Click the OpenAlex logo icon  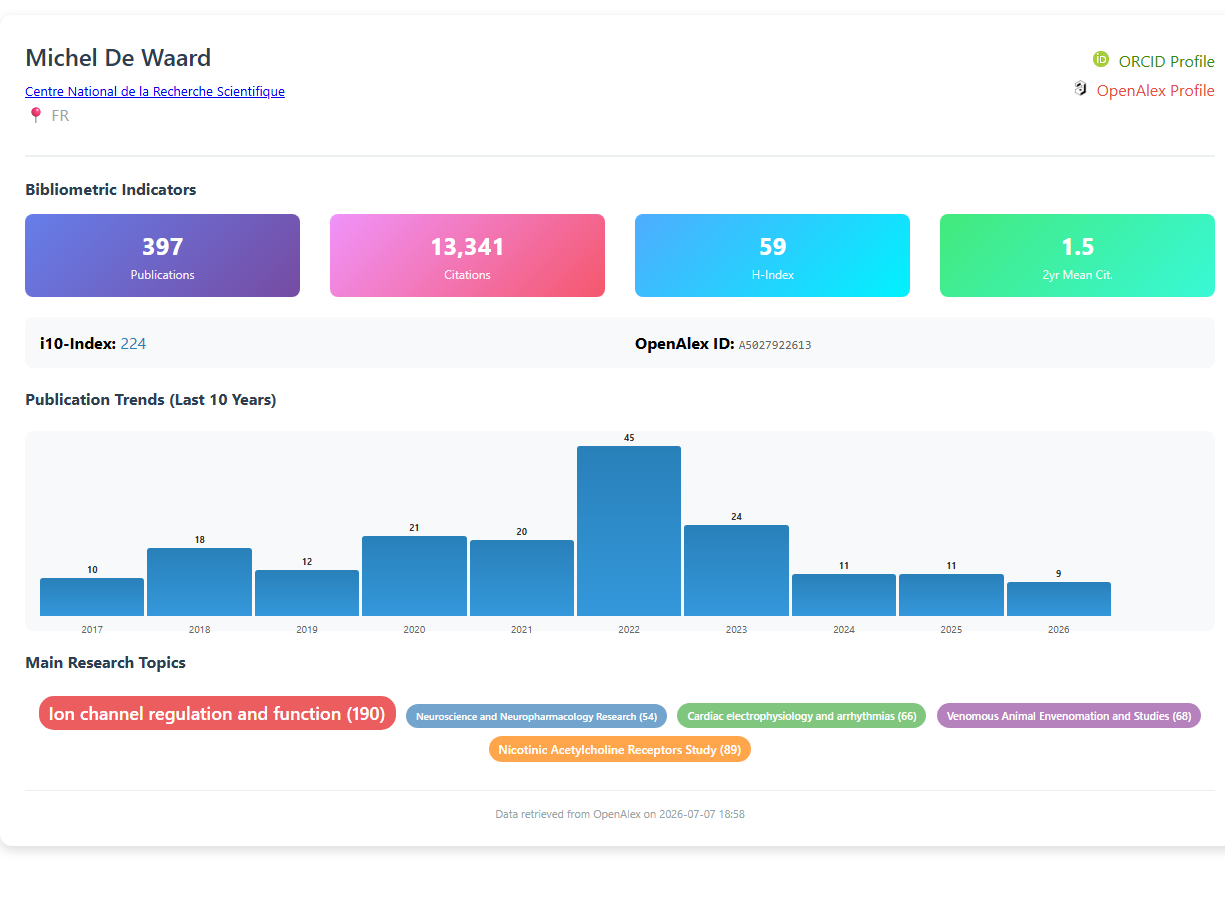click(1080, 89)
